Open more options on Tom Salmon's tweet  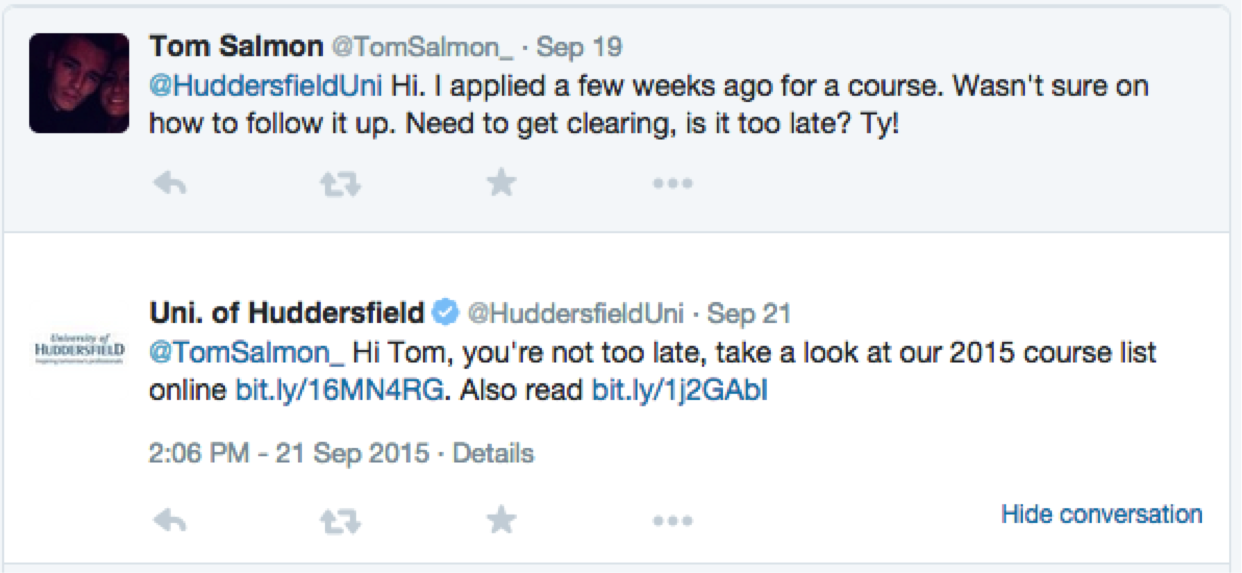(x=672, y=183)
